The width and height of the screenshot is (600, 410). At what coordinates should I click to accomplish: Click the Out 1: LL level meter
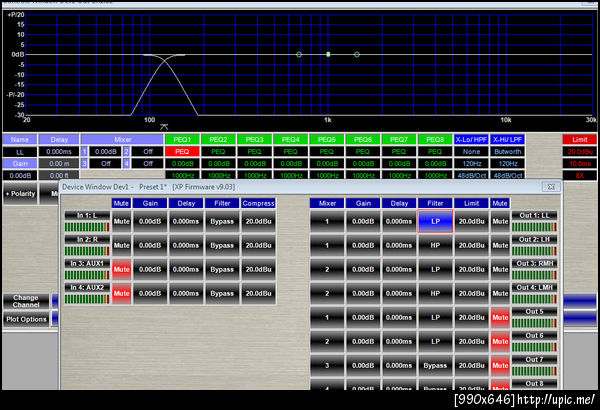[x=534, y=227]
